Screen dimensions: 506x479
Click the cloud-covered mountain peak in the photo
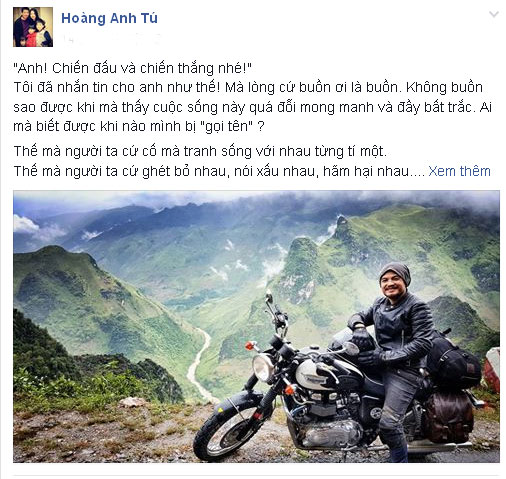pos(343,223)
